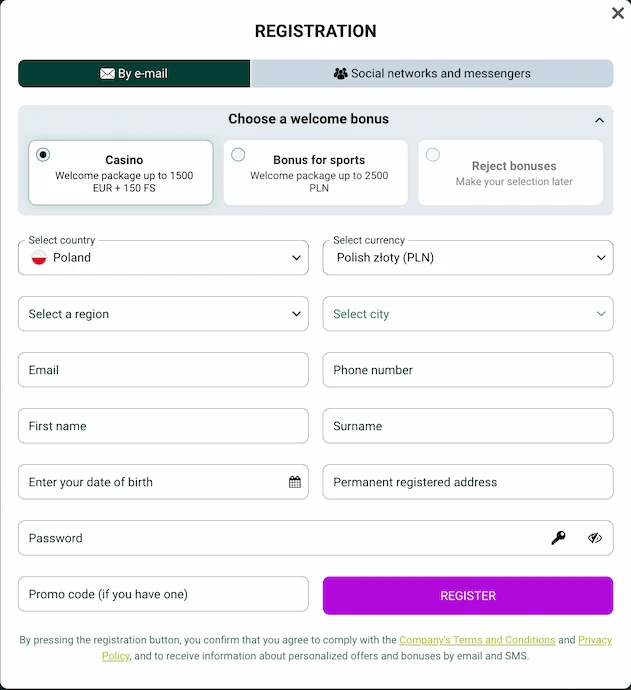Open the Company's Terms and Conditions link
The image size is (631, 690).
tap(477, 640)
